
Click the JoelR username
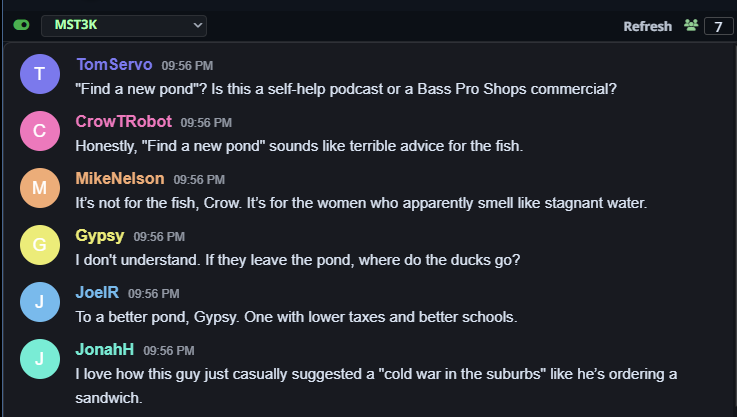coord(97,293)
